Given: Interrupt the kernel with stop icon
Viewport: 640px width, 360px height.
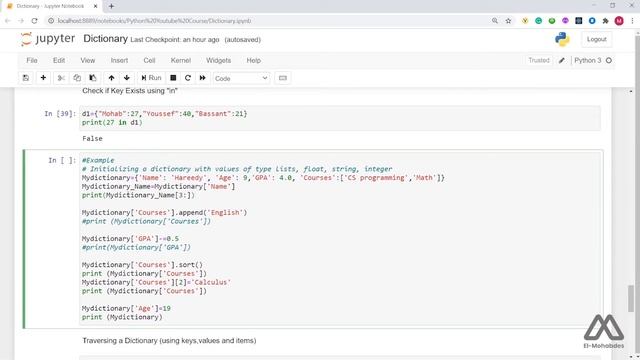Looking at the screenshot, I should click(173, 78).
